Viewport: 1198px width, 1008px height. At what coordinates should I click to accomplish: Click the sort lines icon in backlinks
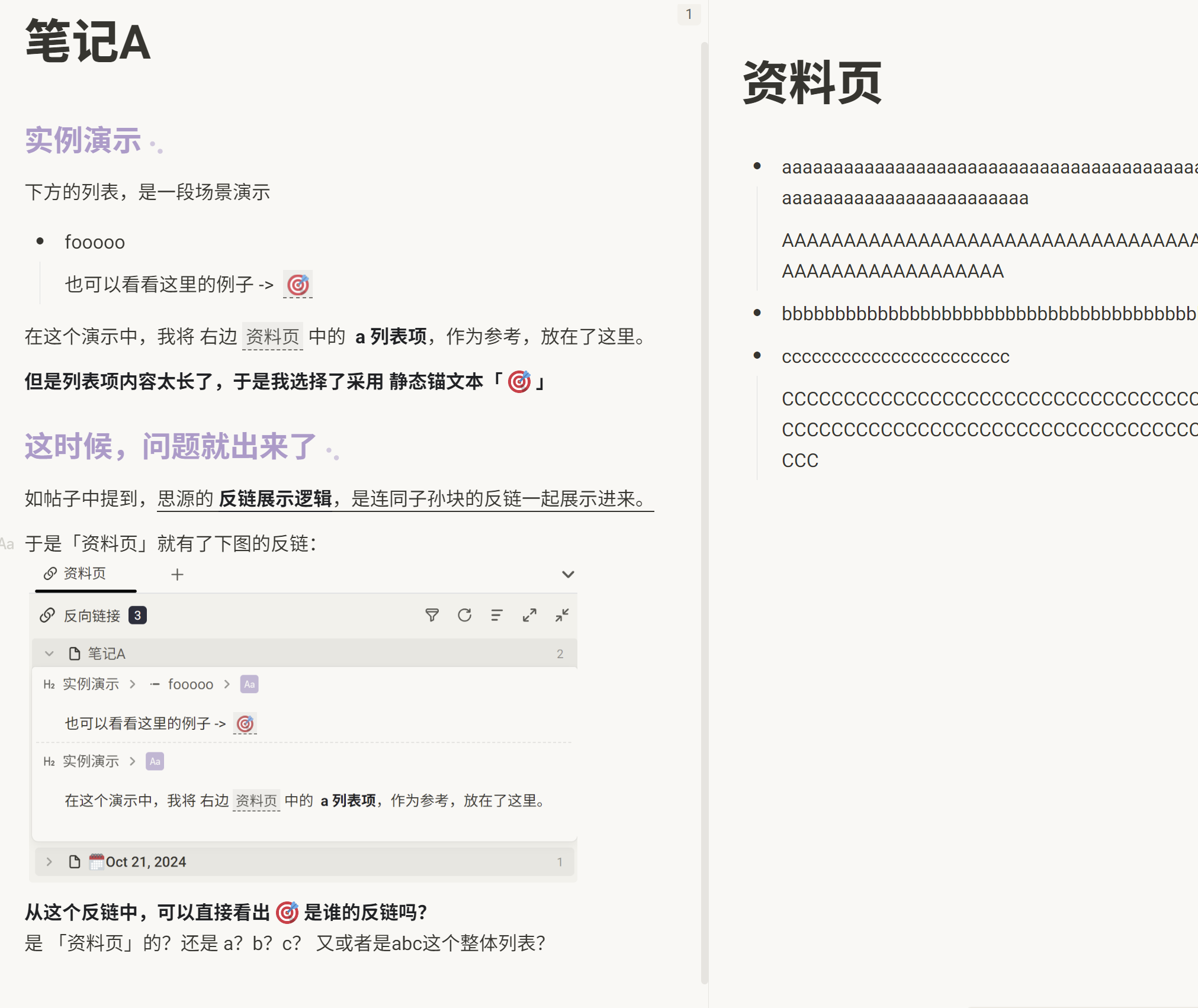(x=497, y=616)
